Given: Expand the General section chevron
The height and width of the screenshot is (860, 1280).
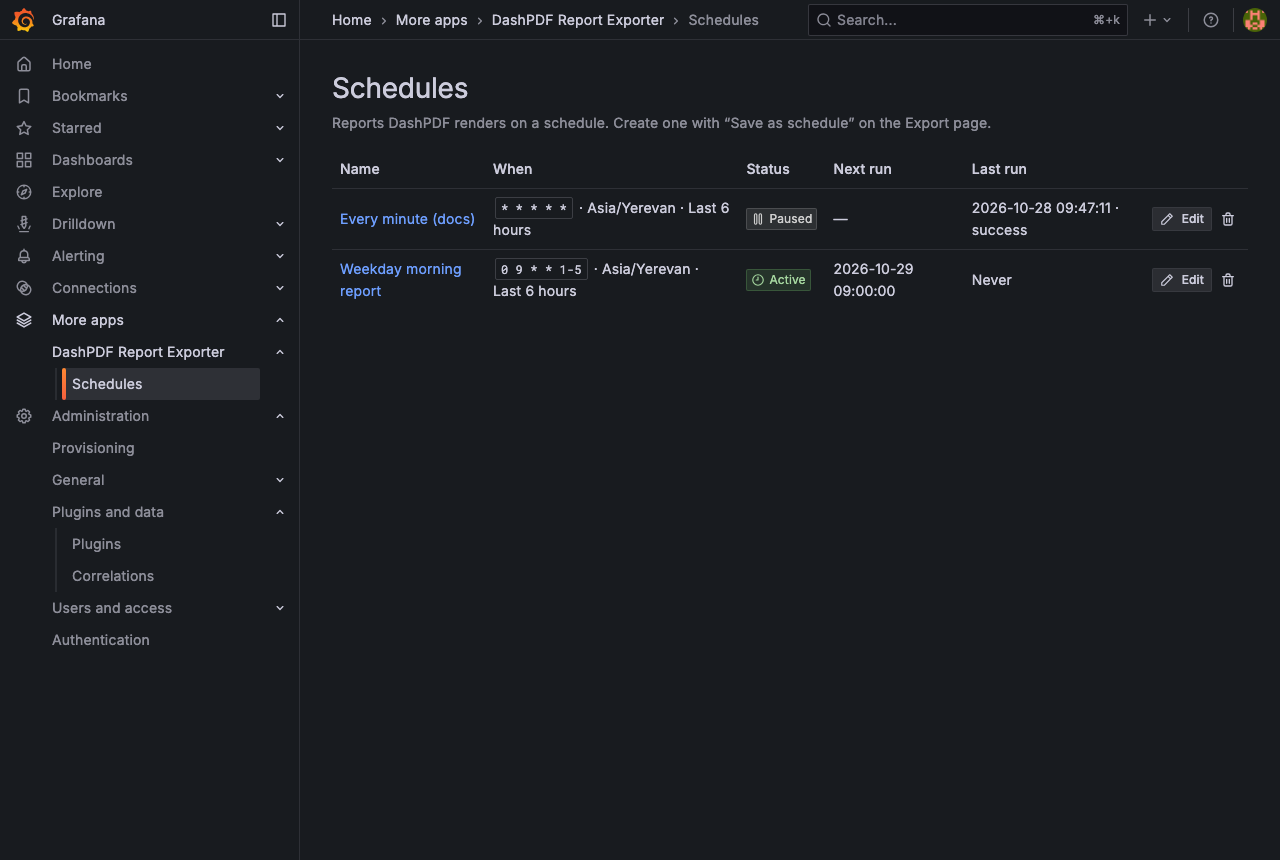Looking at the screenshot, I should [280, 480].
